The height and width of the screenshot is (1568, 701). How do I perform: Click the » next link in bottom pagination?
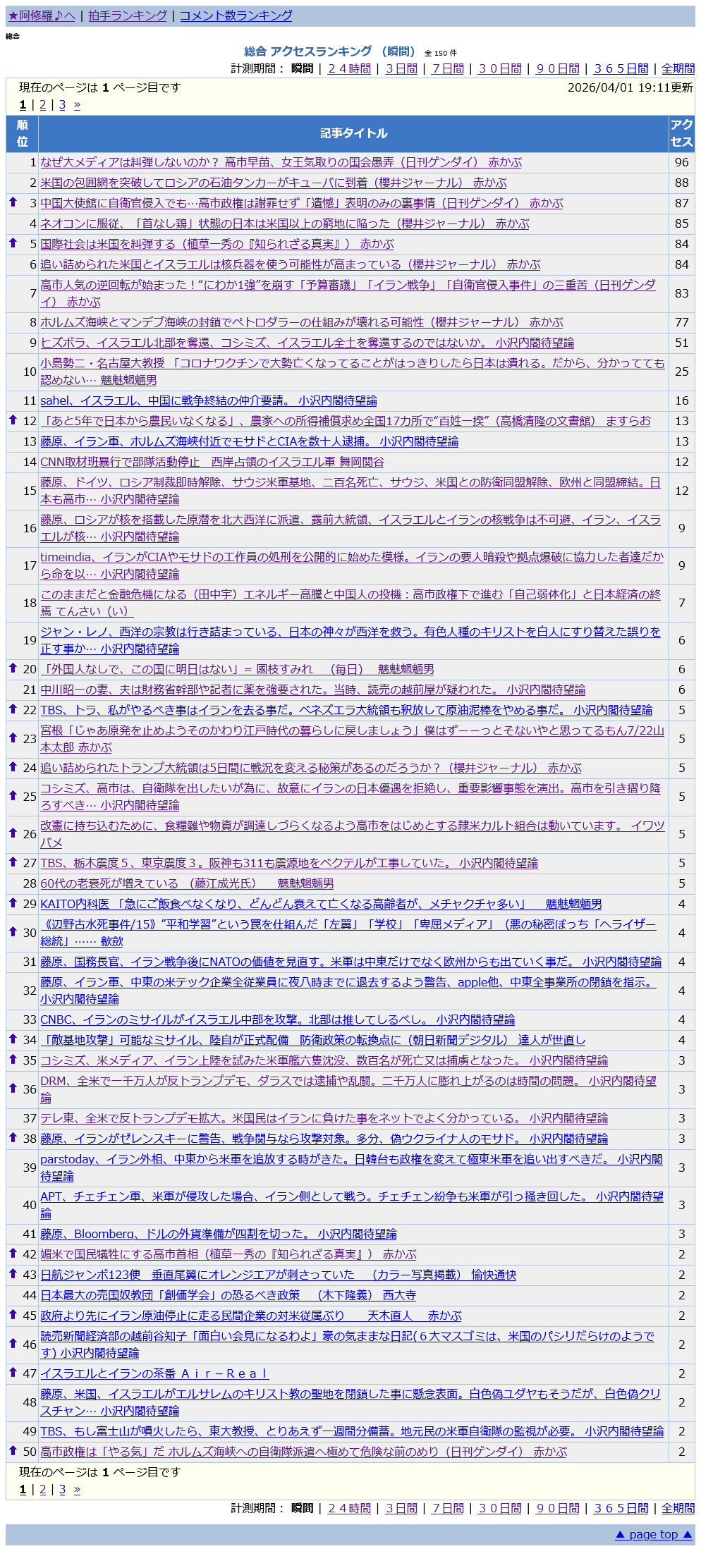[x=77, y=1490]
